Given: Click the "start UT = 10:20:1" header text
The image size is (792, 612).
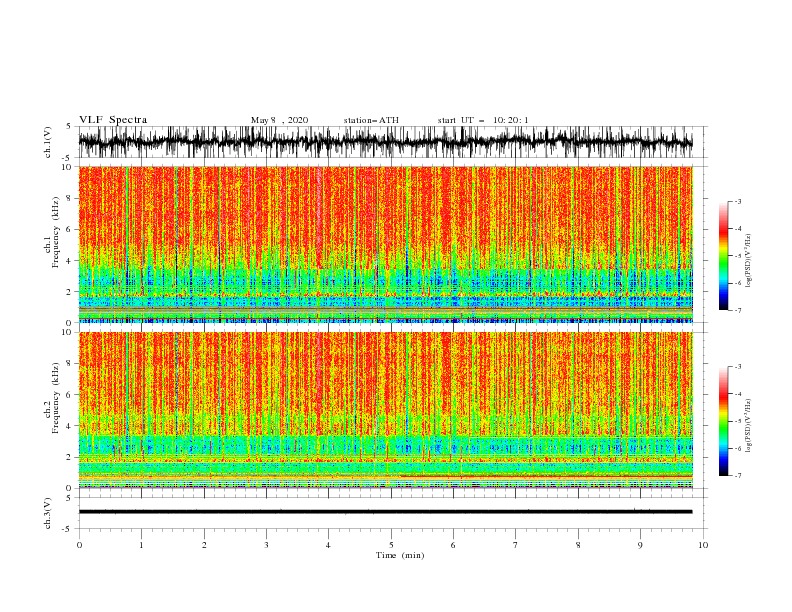Looking at the screenshot, I should [483, 120].
